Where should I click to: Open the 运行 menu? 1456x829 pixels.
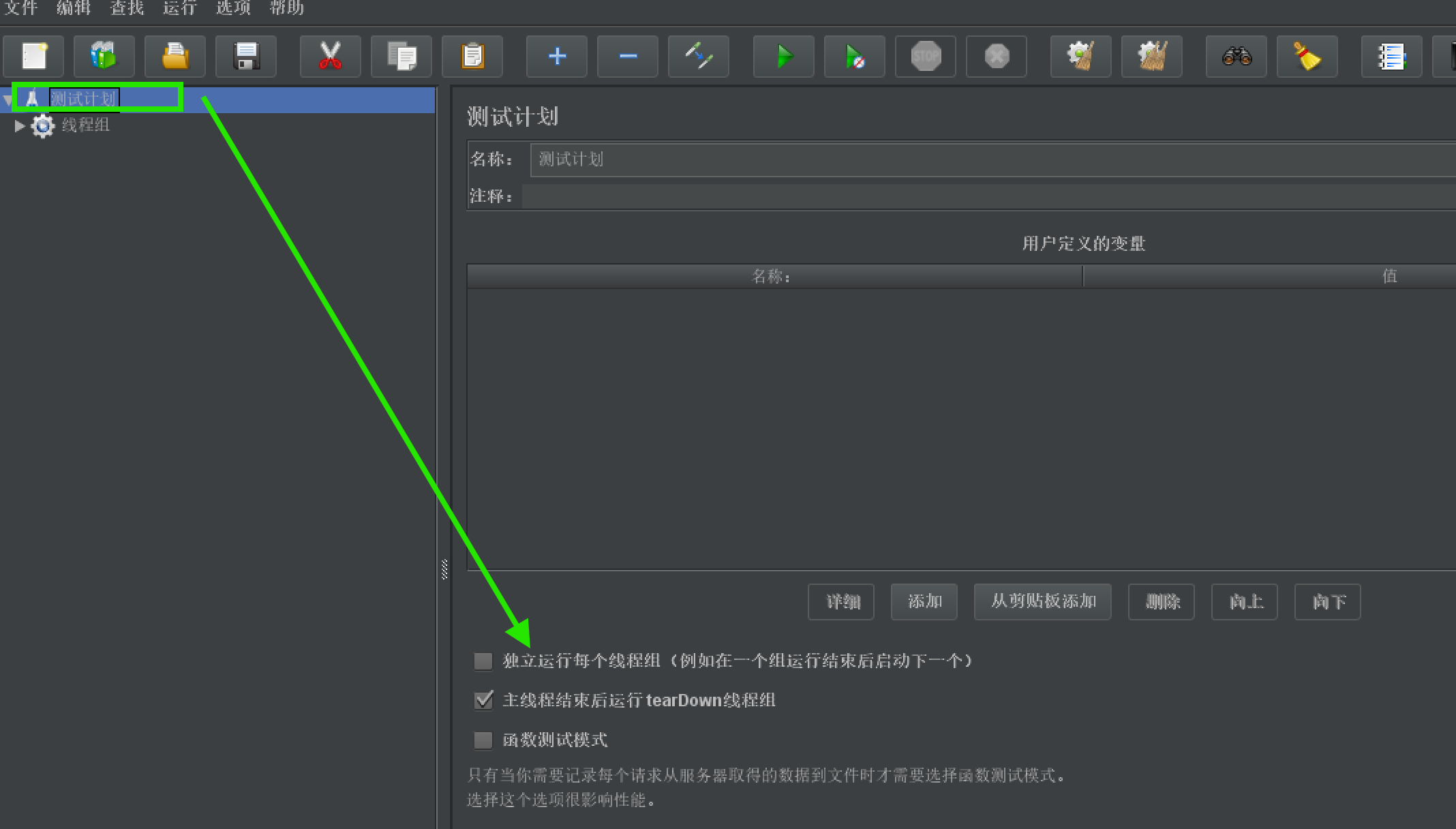pyautogui.click(x=179, y=8)
